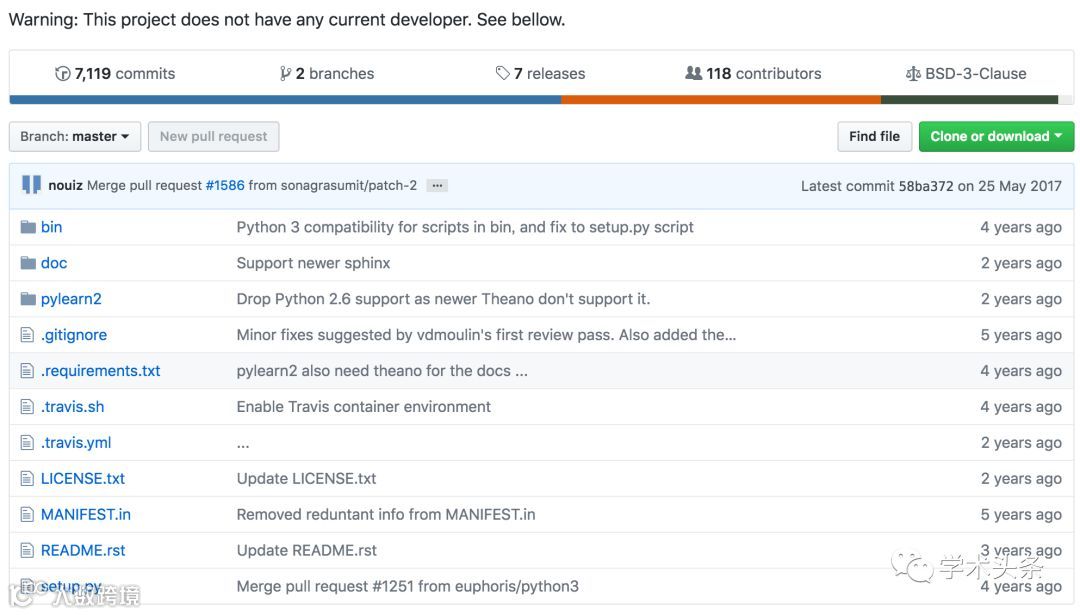Click the blue language bar segment
The height and width of the screenshot is (615, 1080).
pyautogui.click(x=285, y=100)
